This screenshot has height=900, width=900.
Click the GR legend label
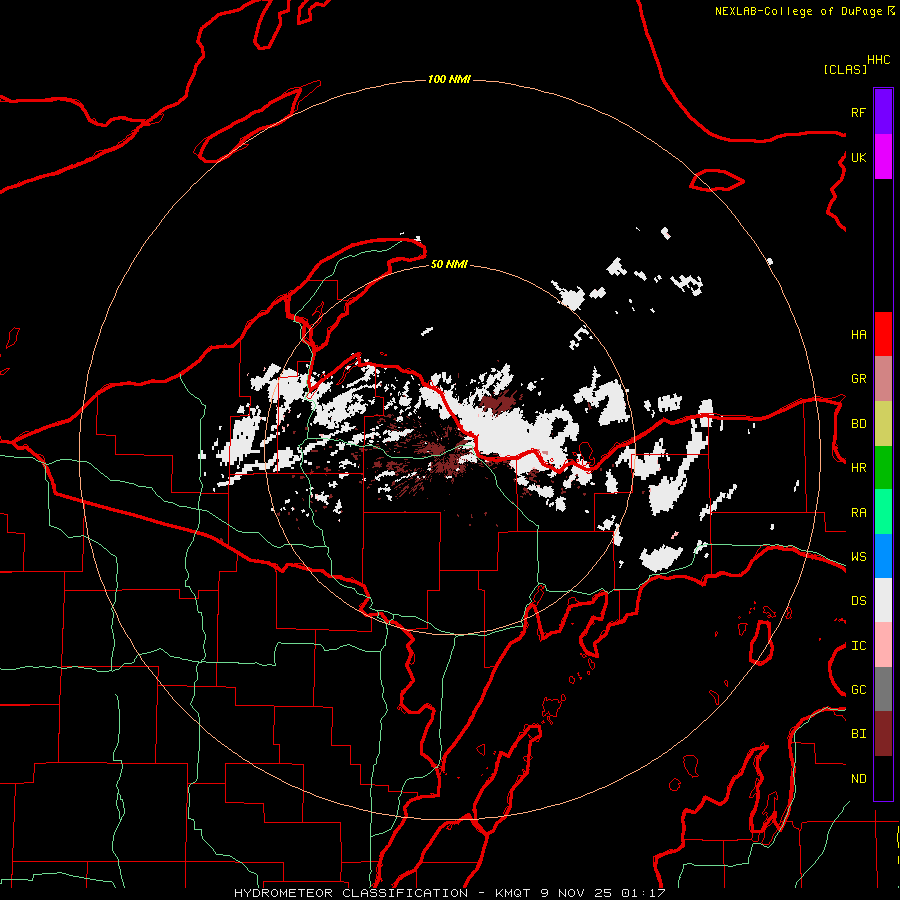(x=858, y=379)
